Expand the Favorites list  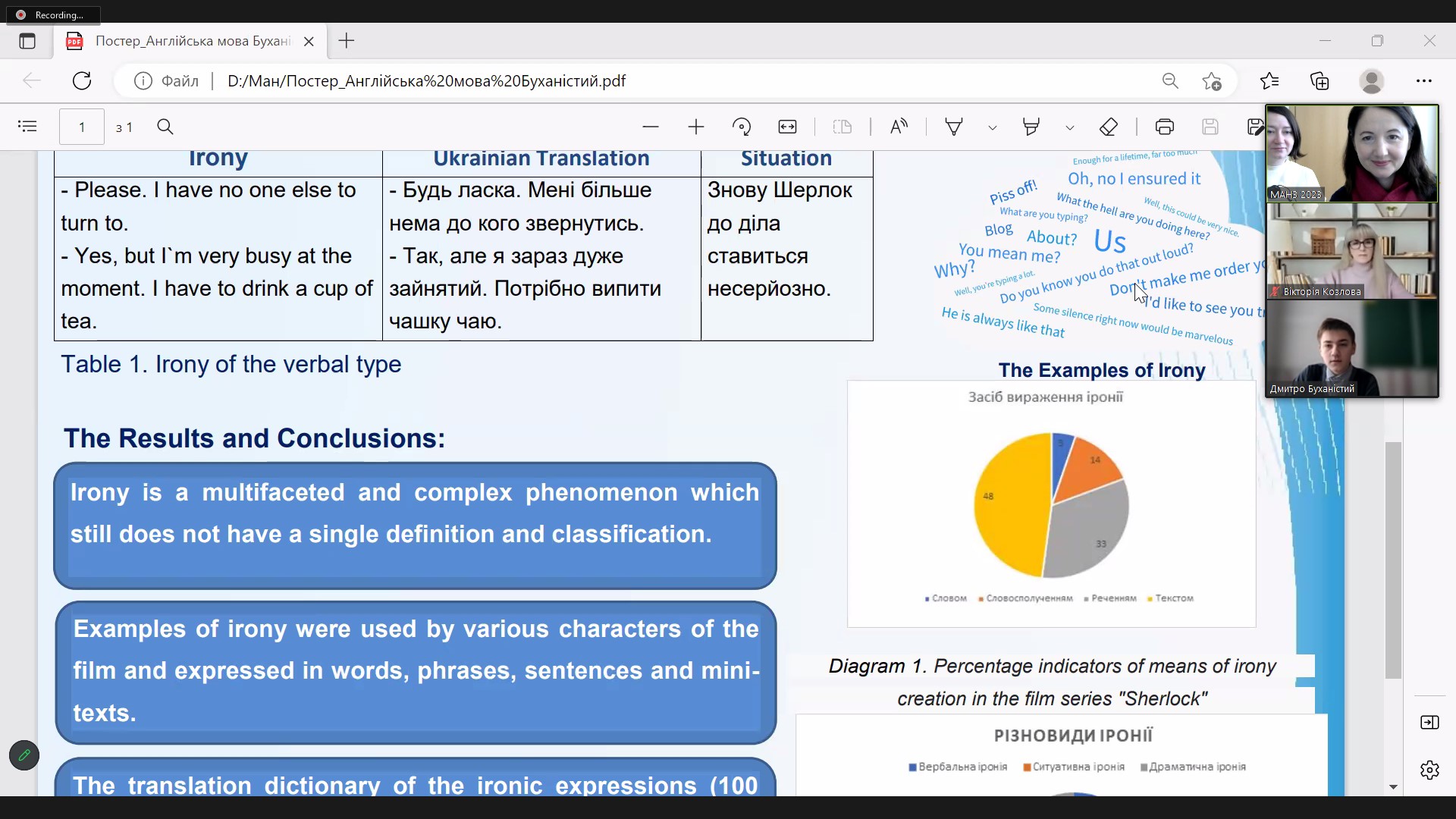(x=1269, y=81)
